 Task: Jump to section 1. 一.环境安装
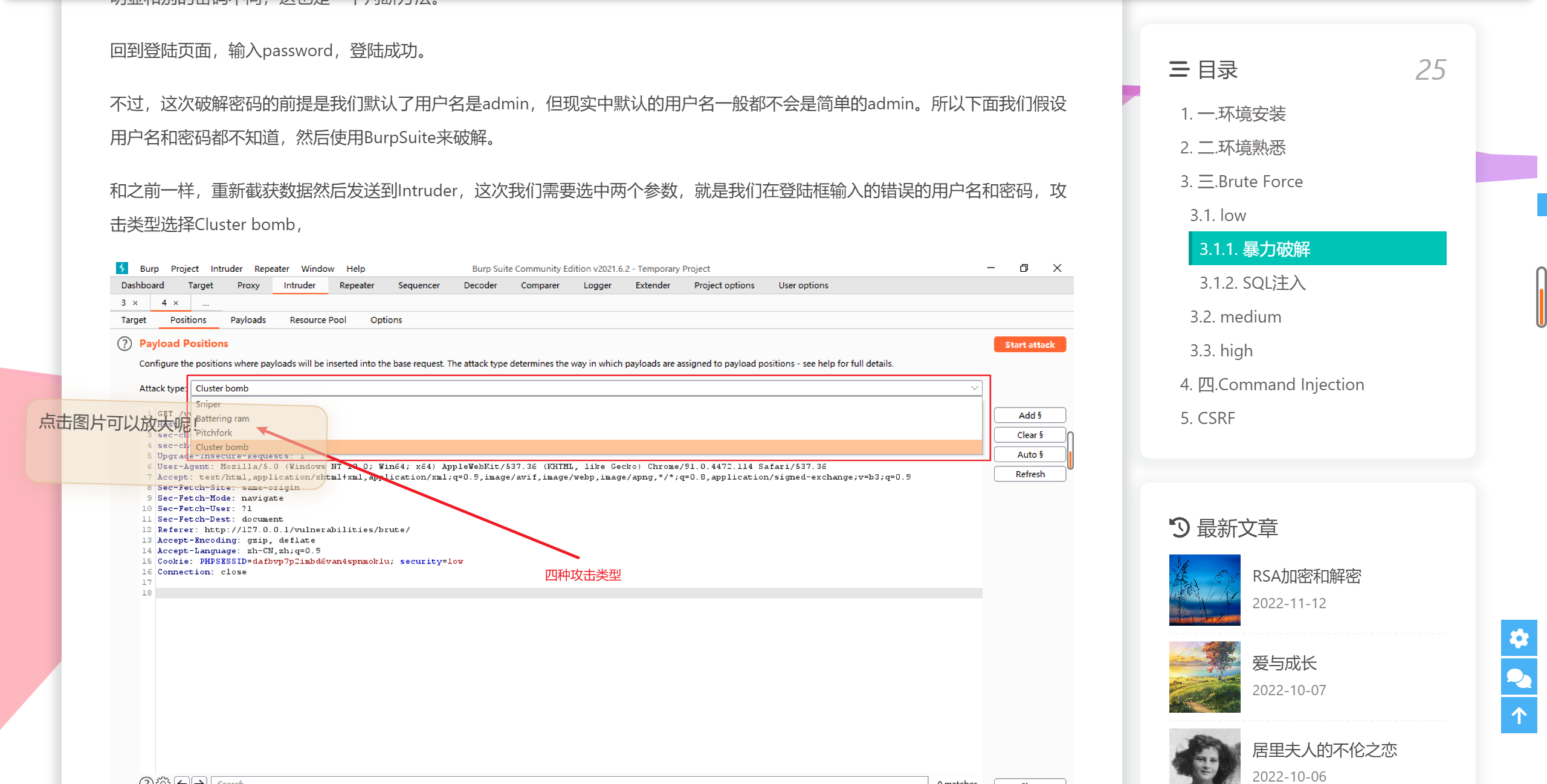click(1233, 114)
